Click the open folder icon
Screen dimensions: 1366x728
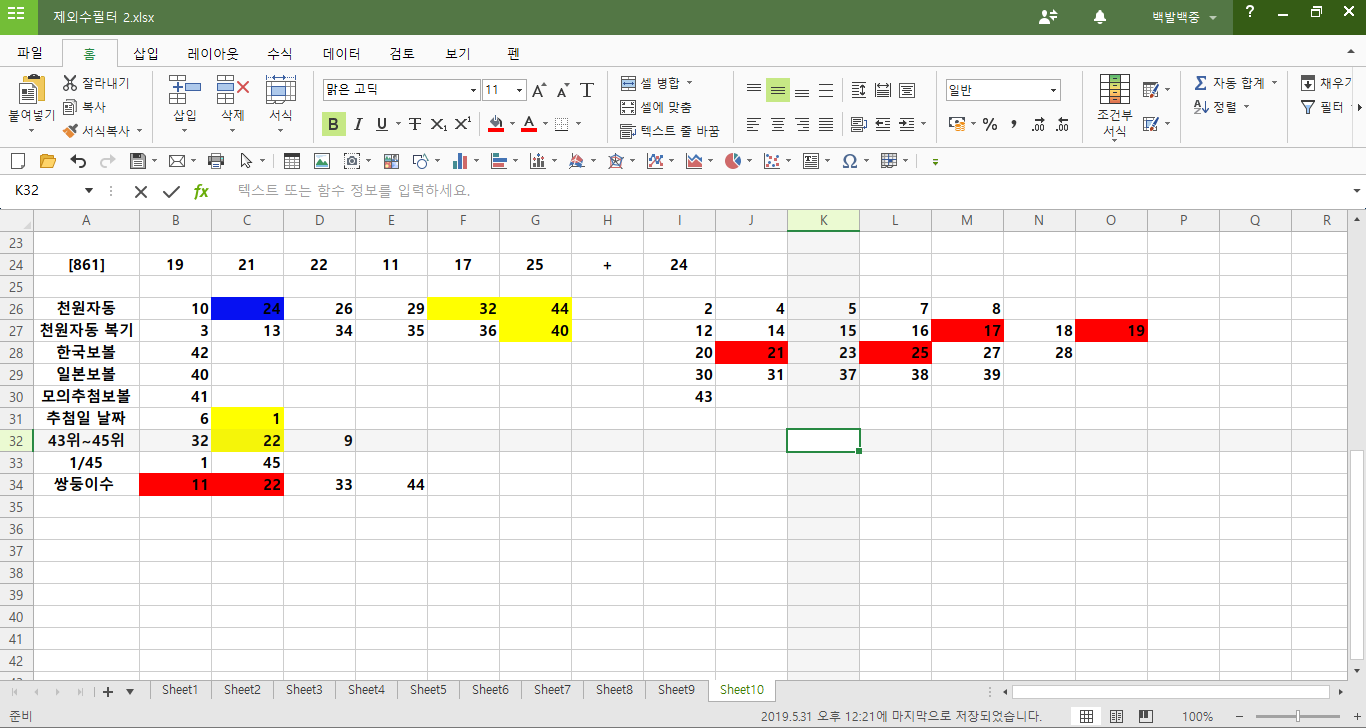pyautogui.click(x=47, y=161)
